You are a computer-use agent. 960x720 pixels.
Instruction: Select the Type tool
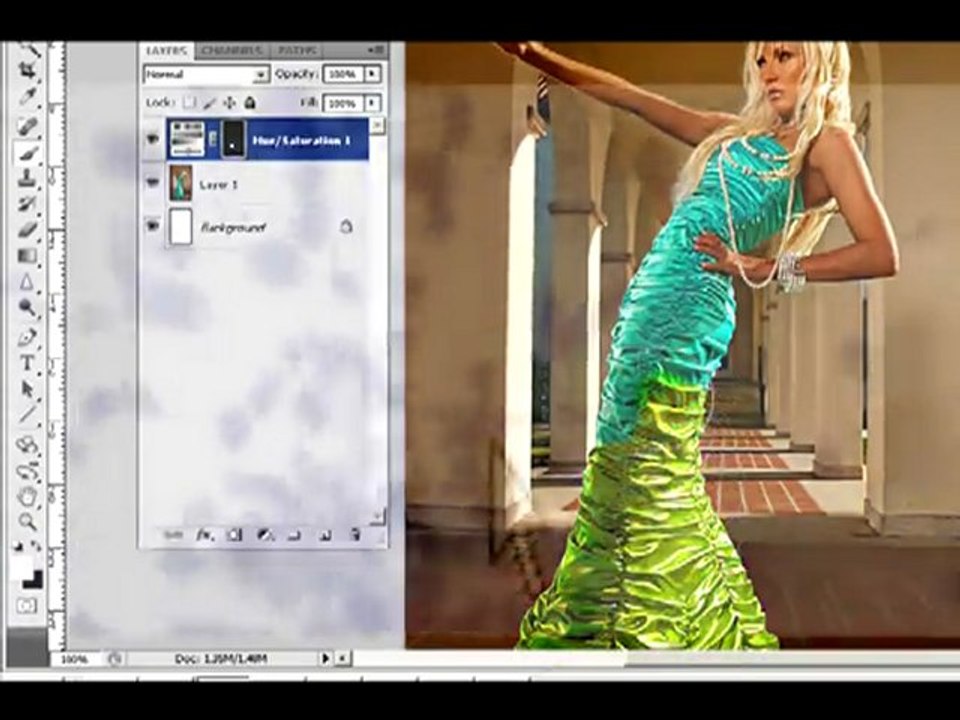28,362
